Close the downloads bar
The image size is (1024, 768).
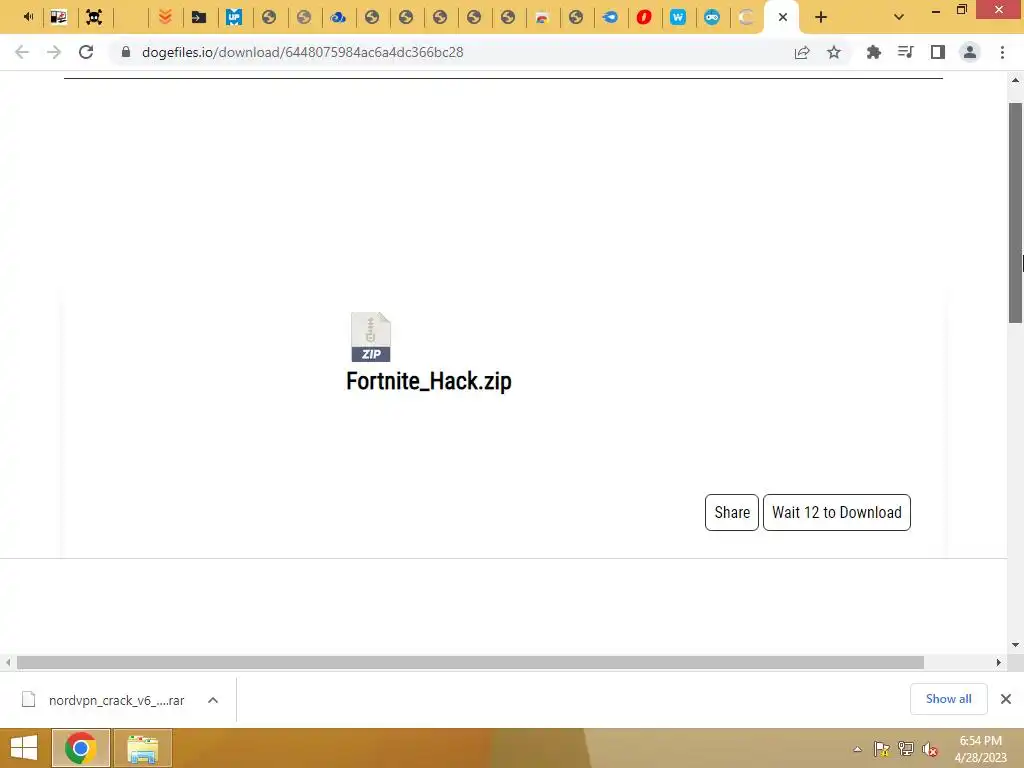[x=1006, y=699]
